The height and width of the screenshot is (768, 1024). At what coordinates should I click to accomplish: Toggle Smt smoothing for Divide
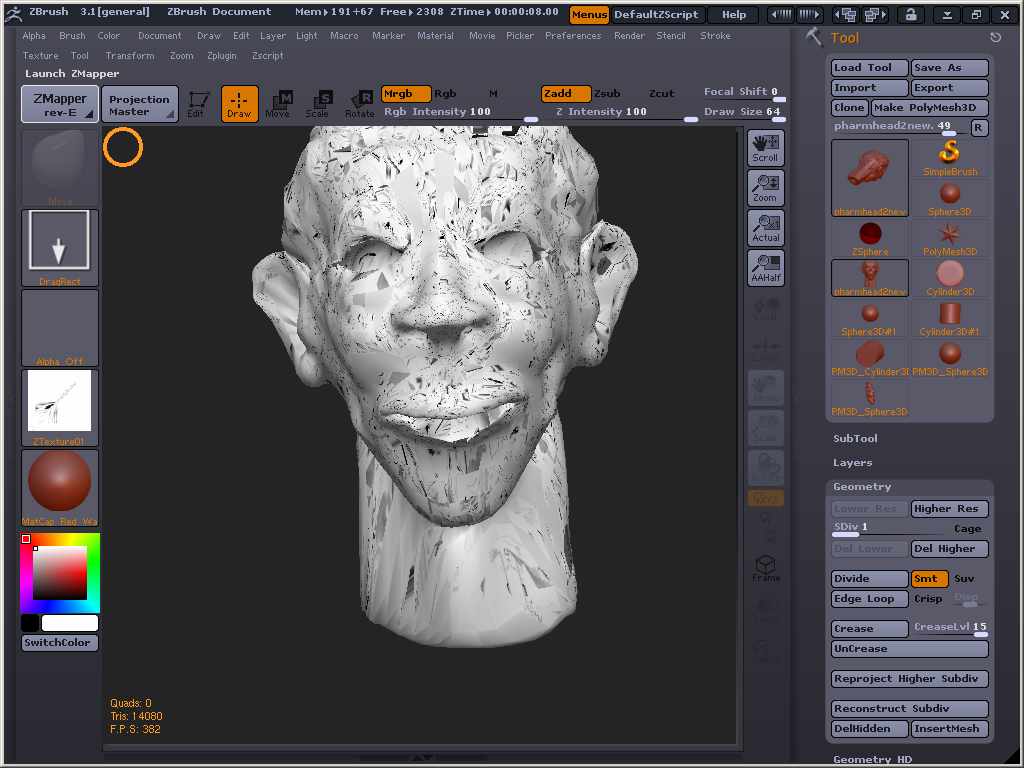click(928, 578)
